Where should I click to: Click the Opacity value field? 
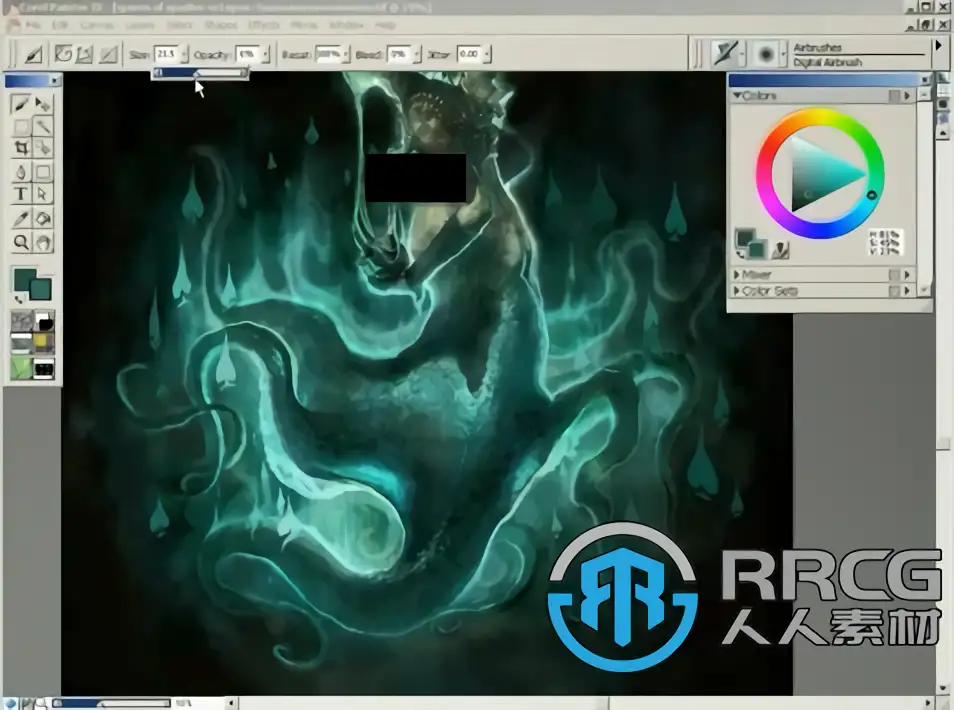246,54
